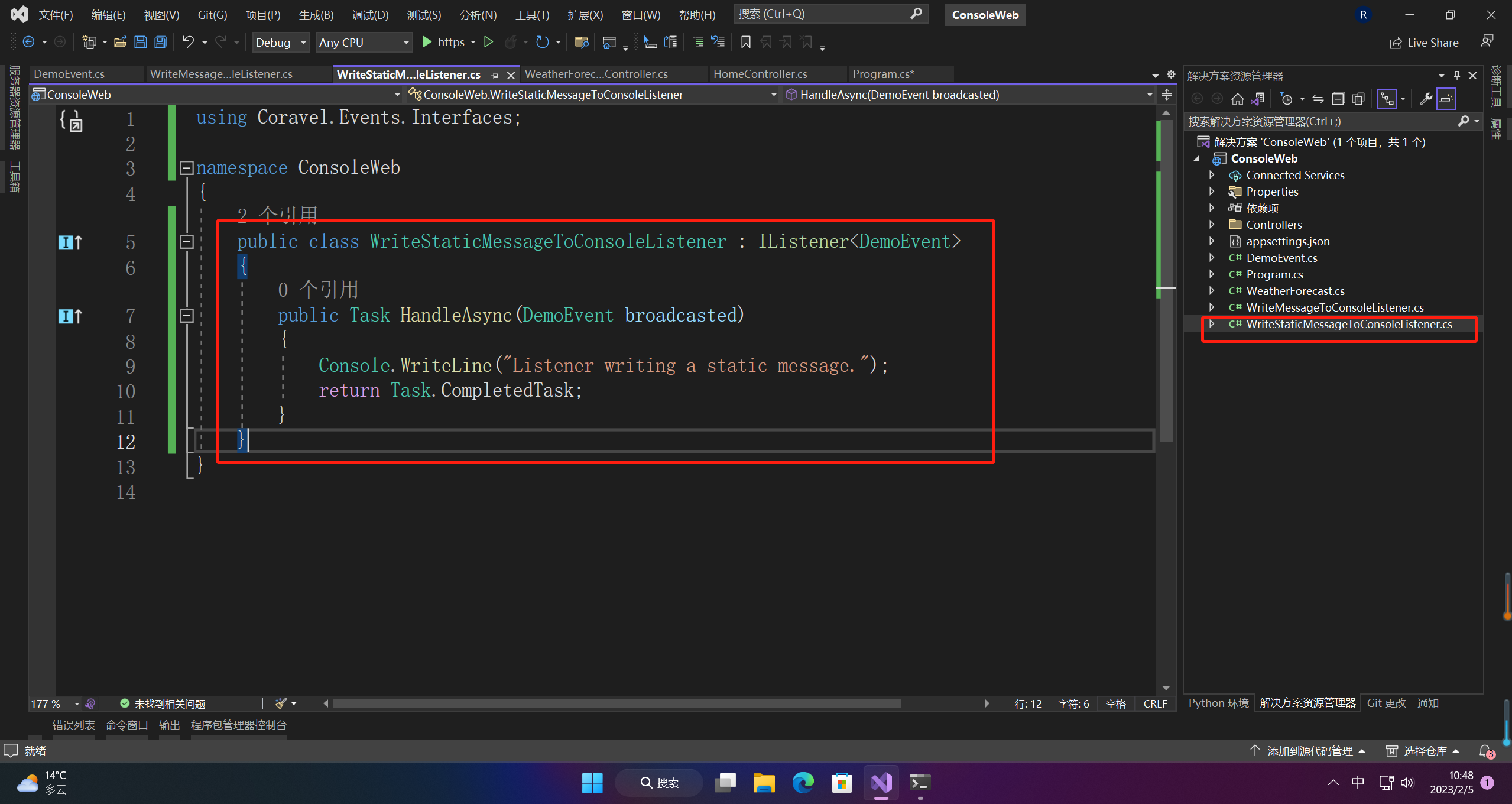This screenshot has width=1512, height=804.
Task: Expand the Controllers folder in the tree
Action: (1212, 225)
